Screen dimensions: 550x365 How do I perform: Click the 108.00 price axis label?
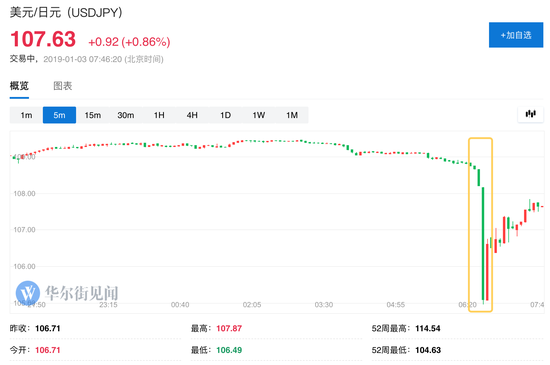coord(24,194)
